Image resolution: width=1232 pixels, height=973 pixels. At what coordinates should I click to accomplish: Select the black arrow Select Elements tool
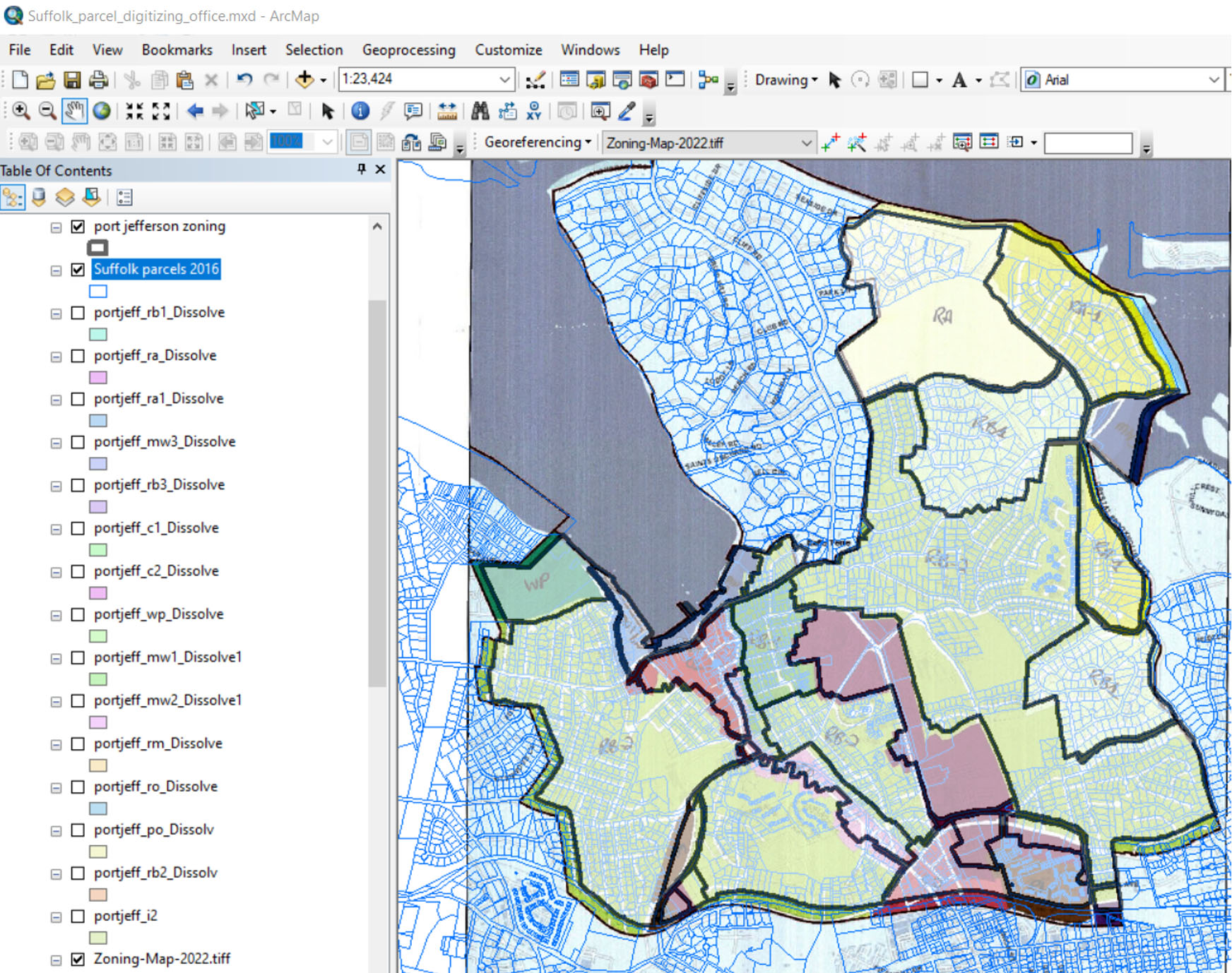[327, 111]
